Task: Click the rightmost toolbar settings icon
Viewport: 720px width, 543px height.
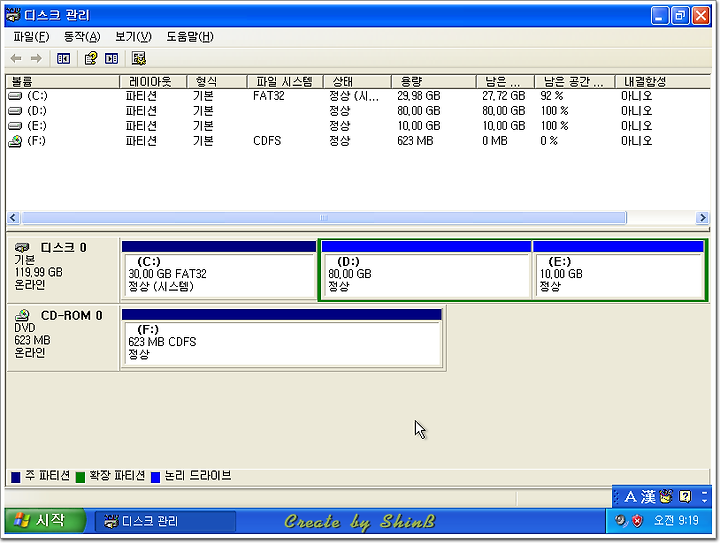Action: 139,58
